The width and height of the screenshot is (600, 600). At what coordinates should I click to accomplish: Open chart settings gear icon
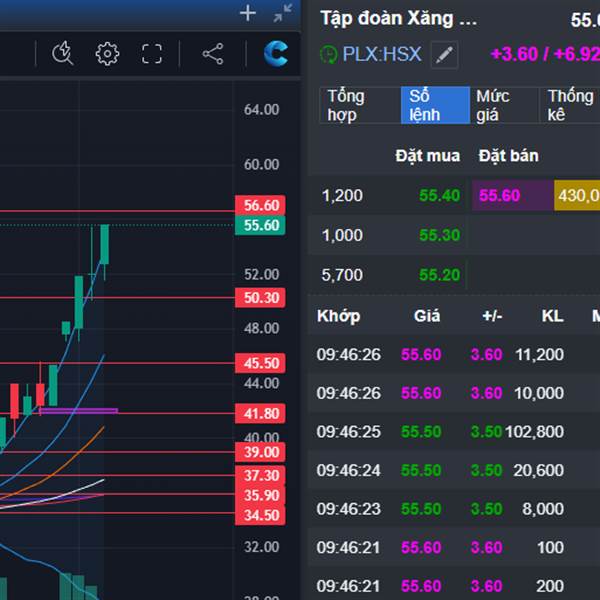(x=107, y=54)
